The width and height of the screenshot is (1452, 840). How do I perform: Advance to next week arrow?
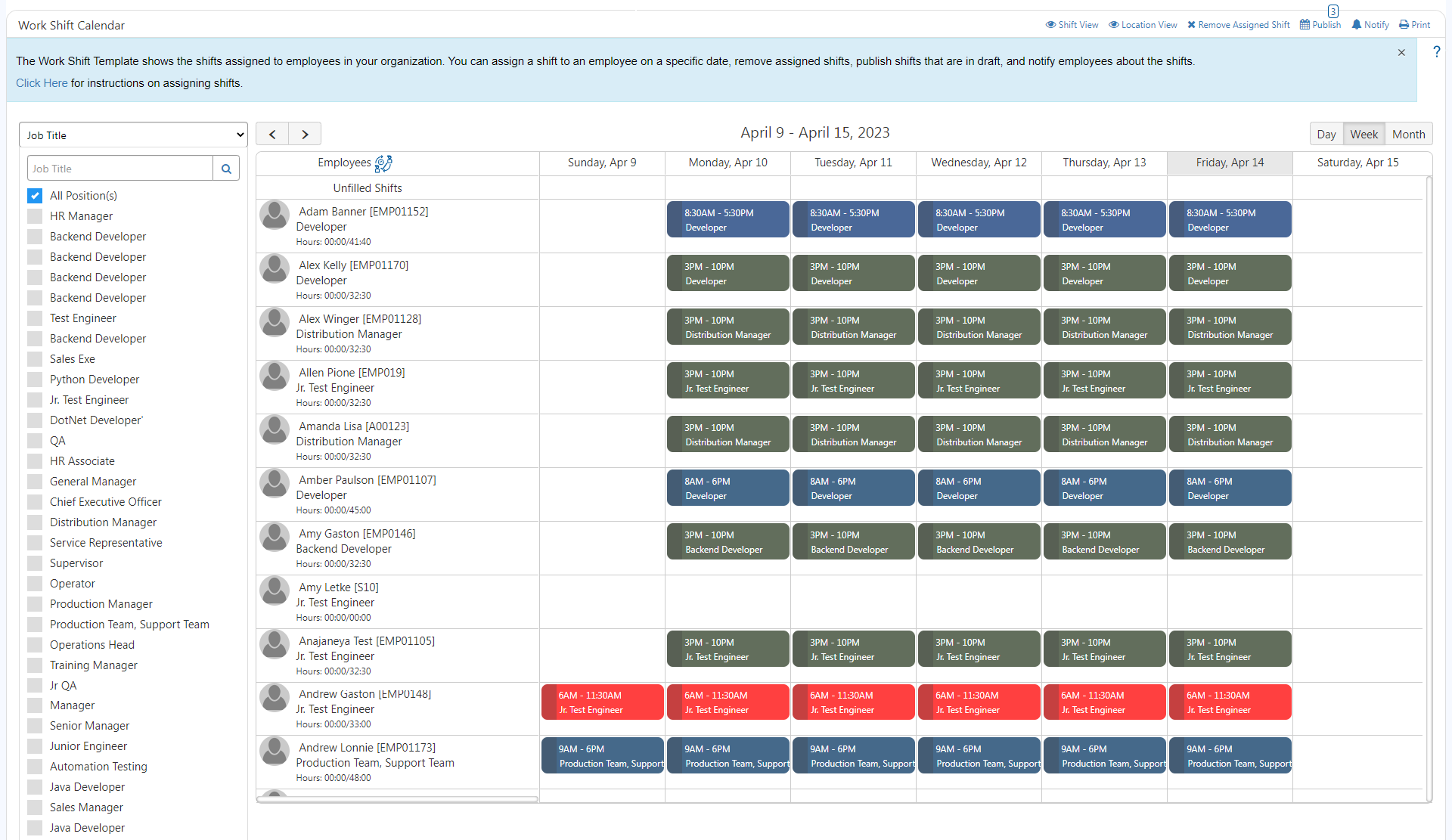[305, 135]
